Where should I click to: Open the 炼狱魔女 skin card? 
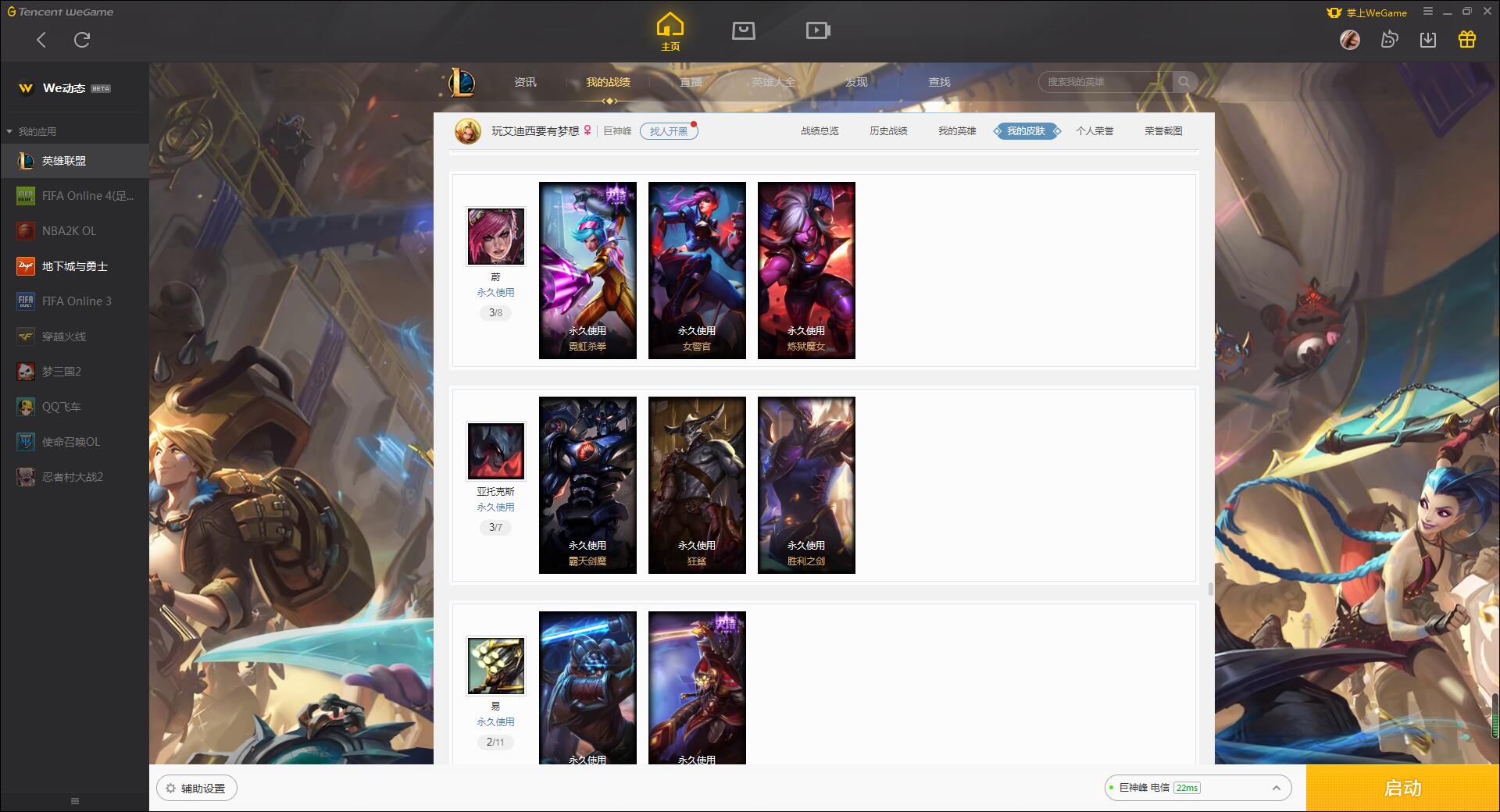[x=806, y=270]
